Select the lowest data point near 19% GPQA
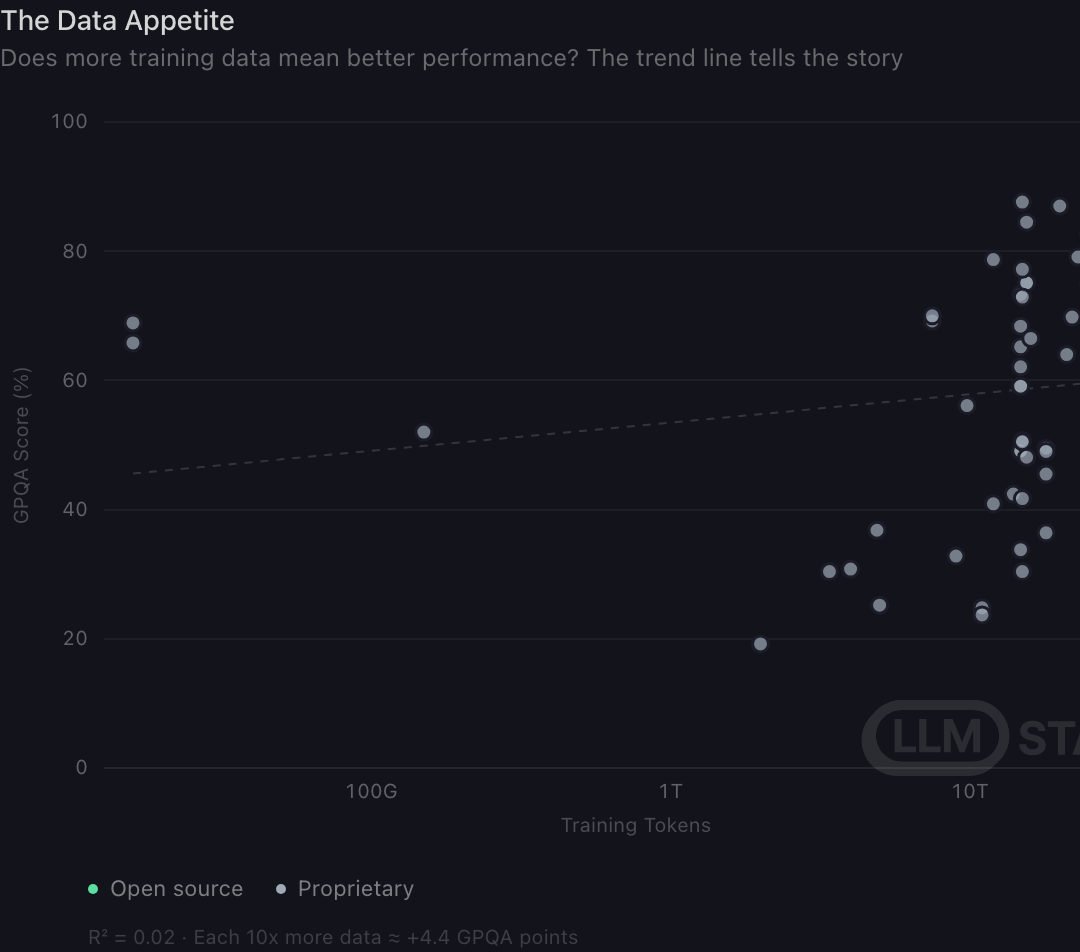The height and width of the screenshot is (952, 1080). [x=760, y=644]
